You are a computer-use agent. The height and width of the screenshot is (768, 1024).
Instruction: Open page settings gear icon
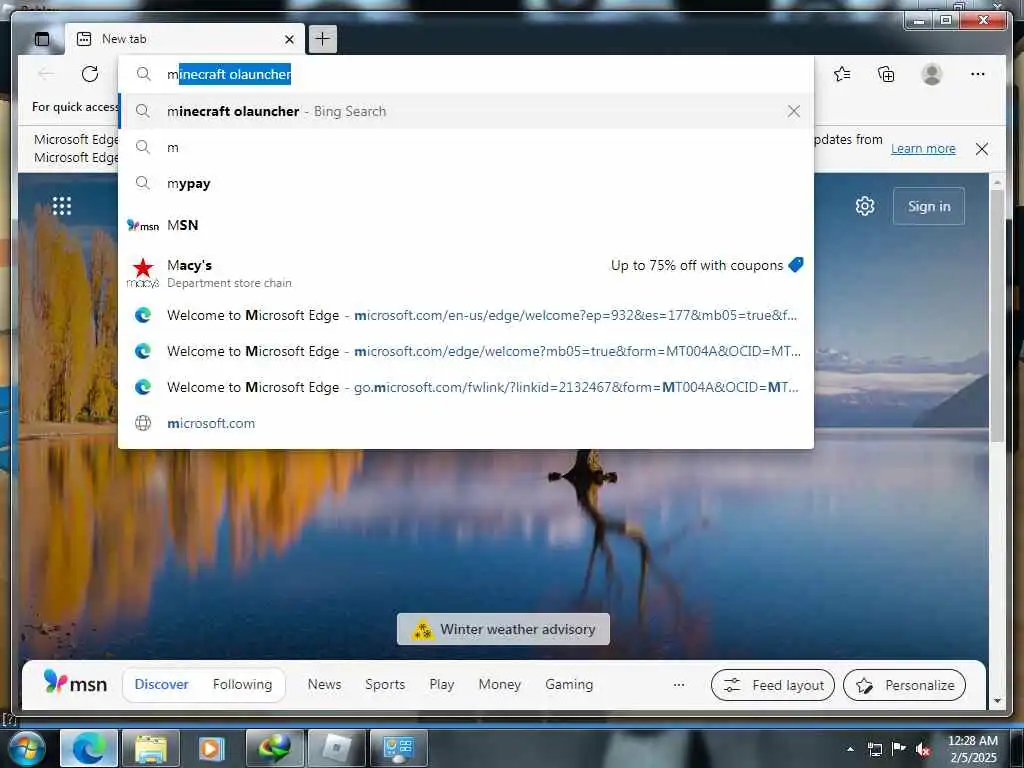(865, 206)
